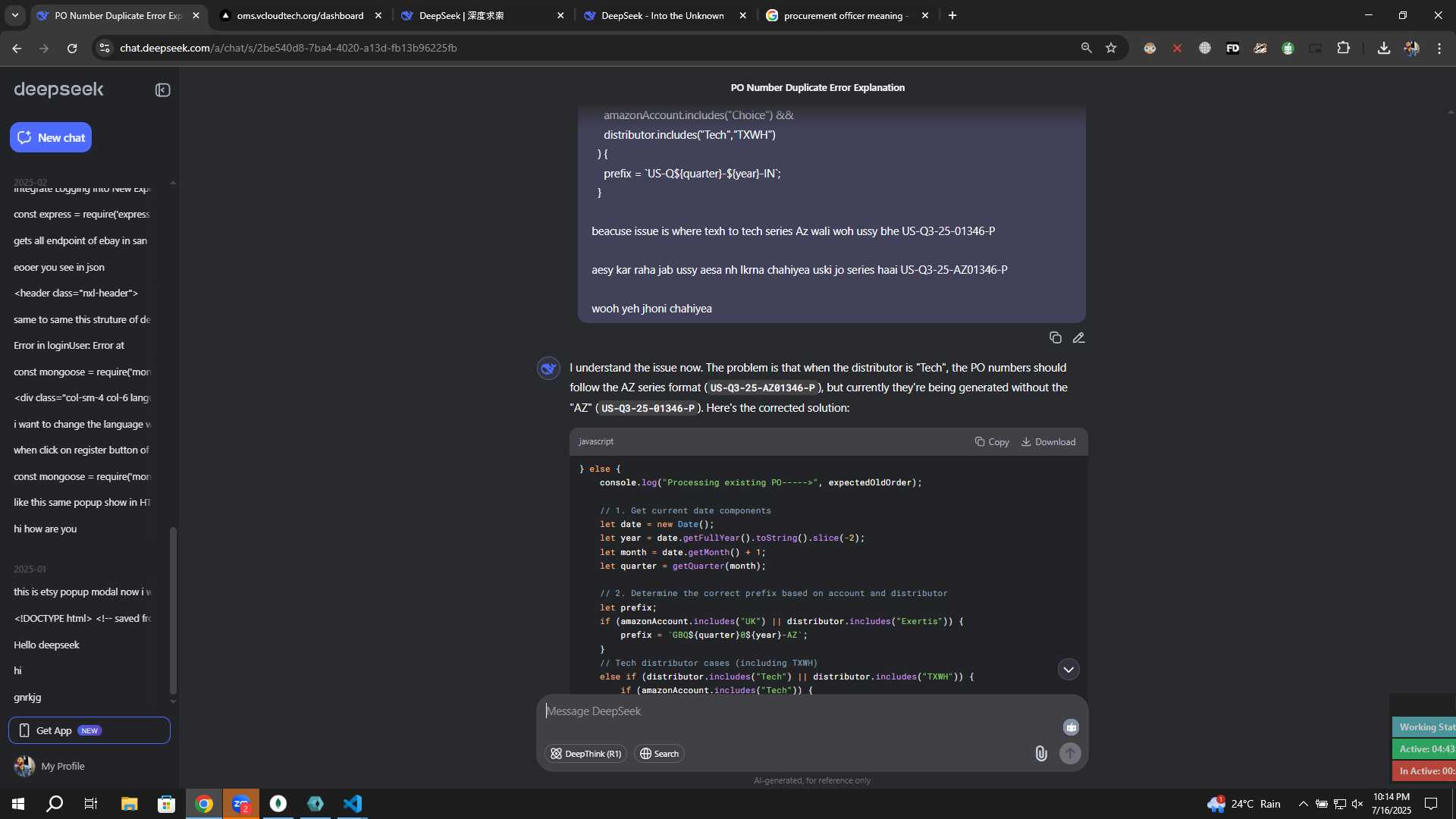1456x819 pixels.
Task: Edit the user message with the pencil icon
Action: point(1078,337)
